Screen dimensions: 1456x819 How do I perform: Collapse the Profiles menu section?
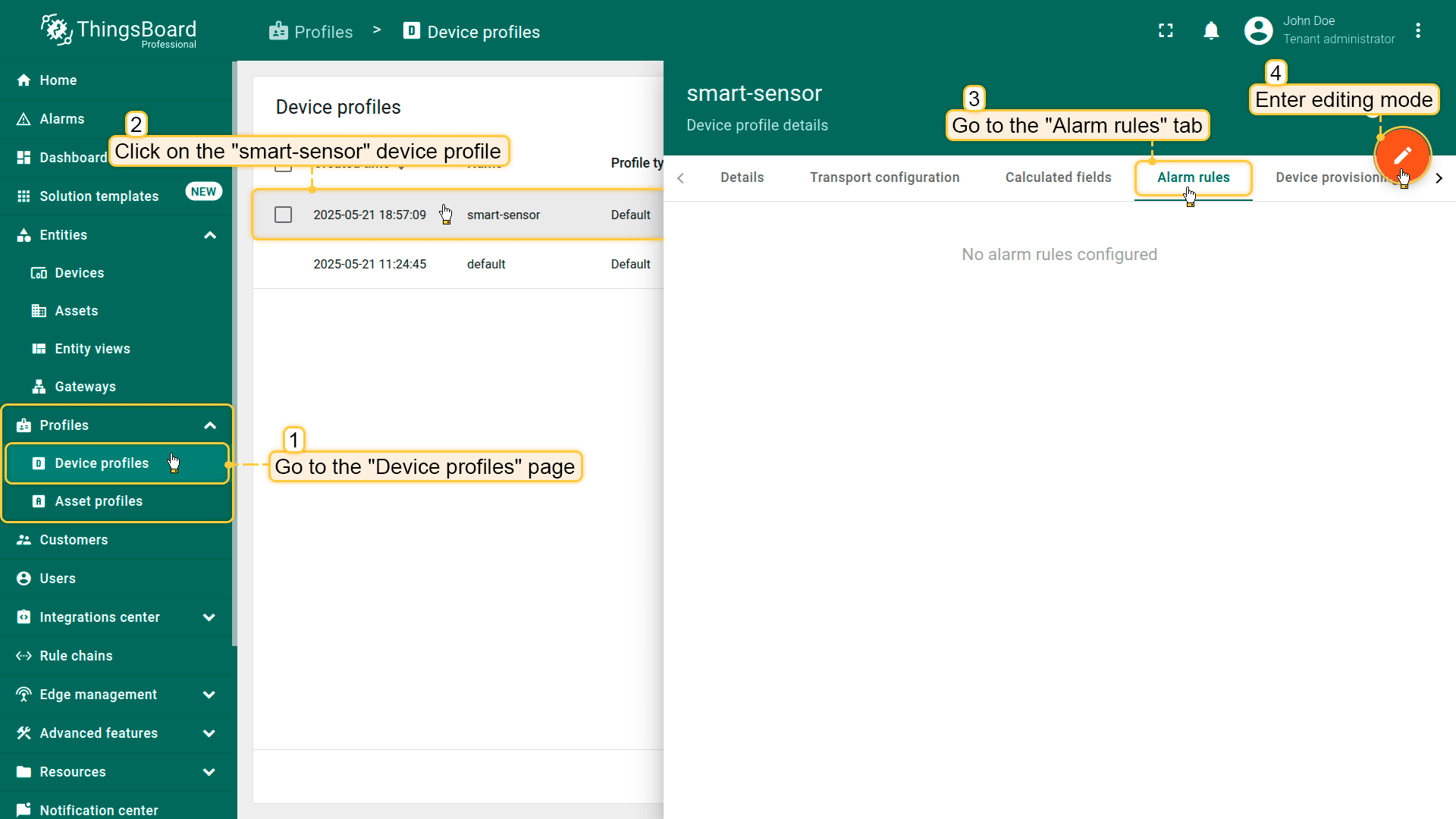point(210,425)
